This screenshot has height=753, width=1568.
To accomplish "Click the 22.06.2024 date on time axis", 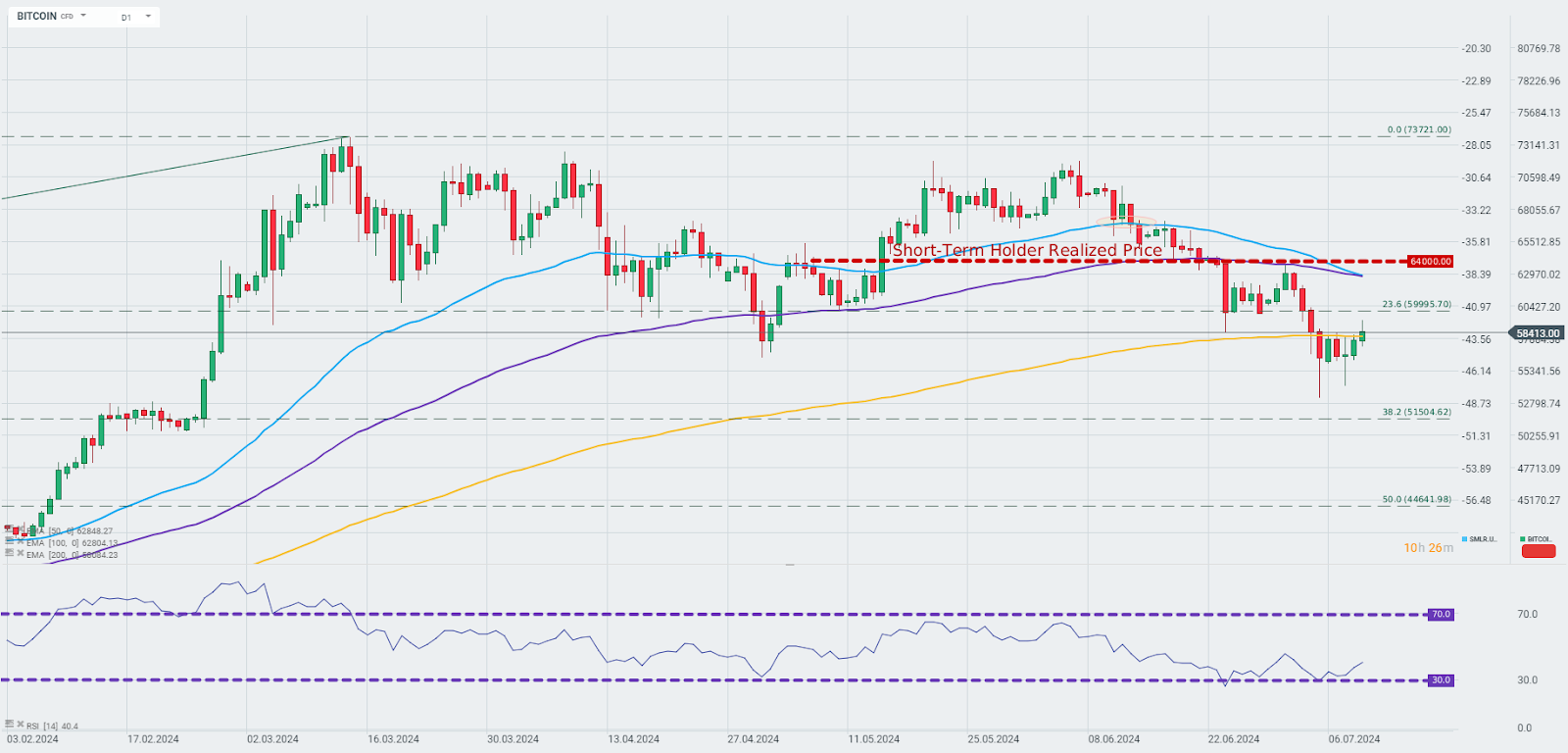I will click(x=1233, y=739).
